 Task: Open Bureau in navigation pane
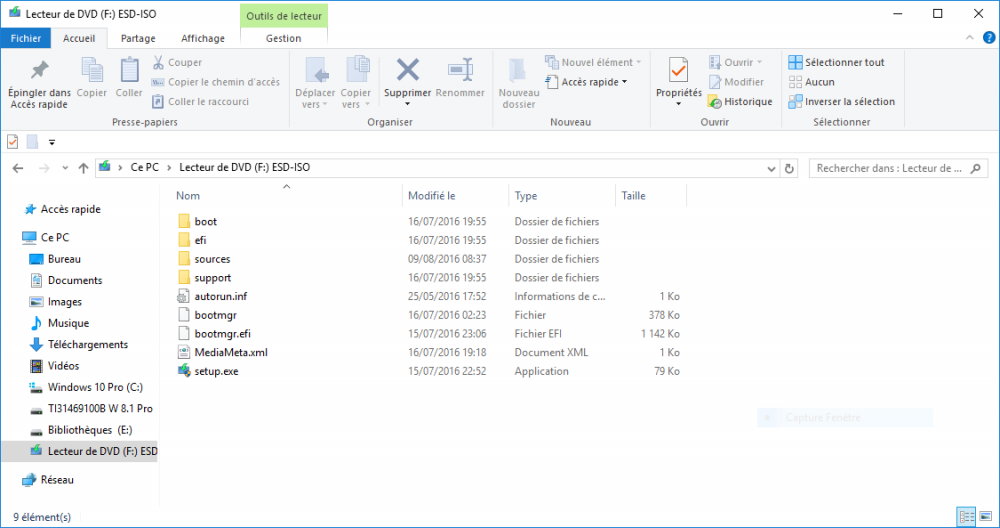64,259
